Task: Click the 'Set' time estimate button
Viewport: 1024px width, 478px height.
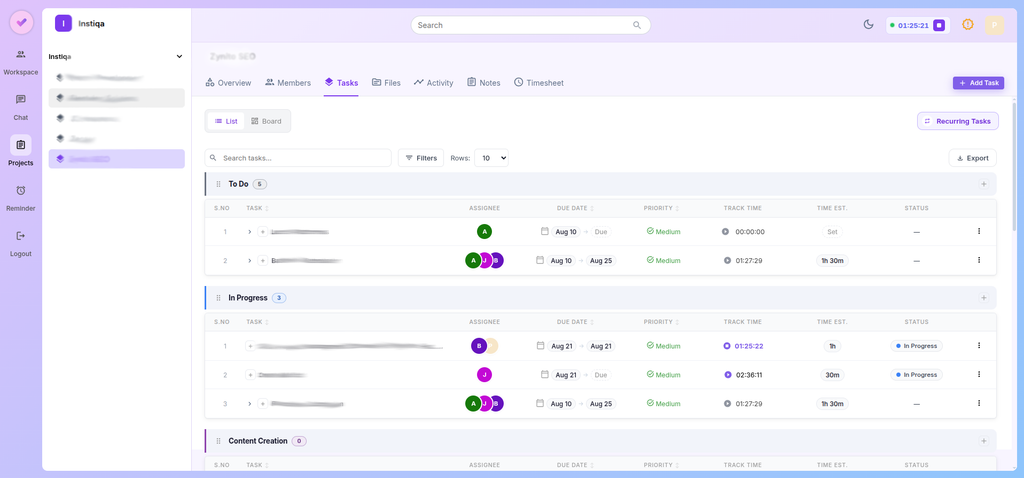Action: (832, 232)
